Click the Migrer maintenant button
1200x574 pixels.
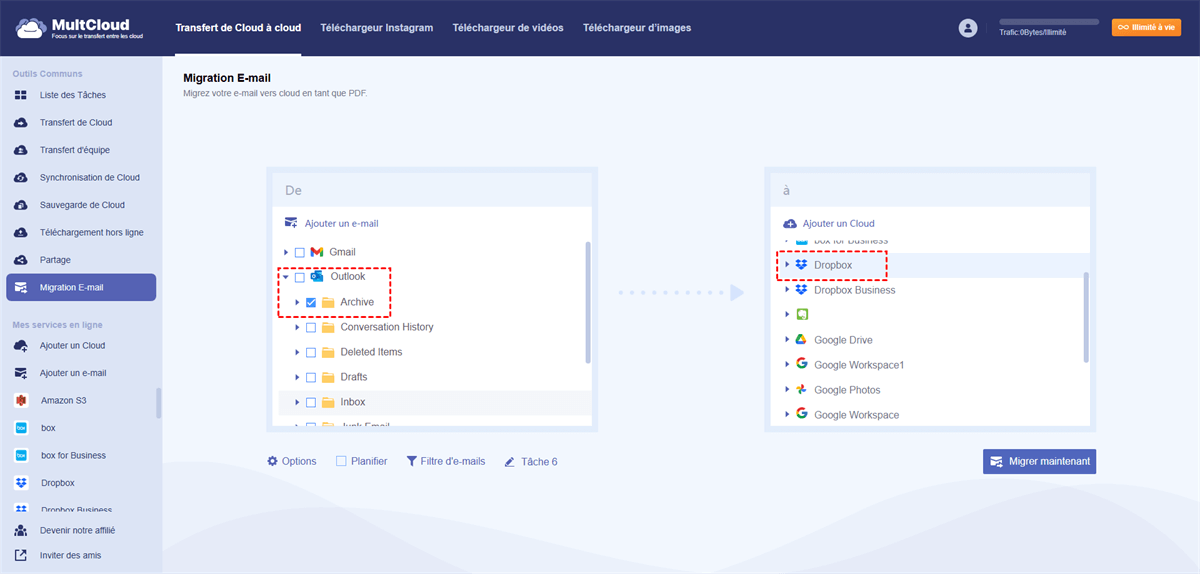click(1039, 461)
